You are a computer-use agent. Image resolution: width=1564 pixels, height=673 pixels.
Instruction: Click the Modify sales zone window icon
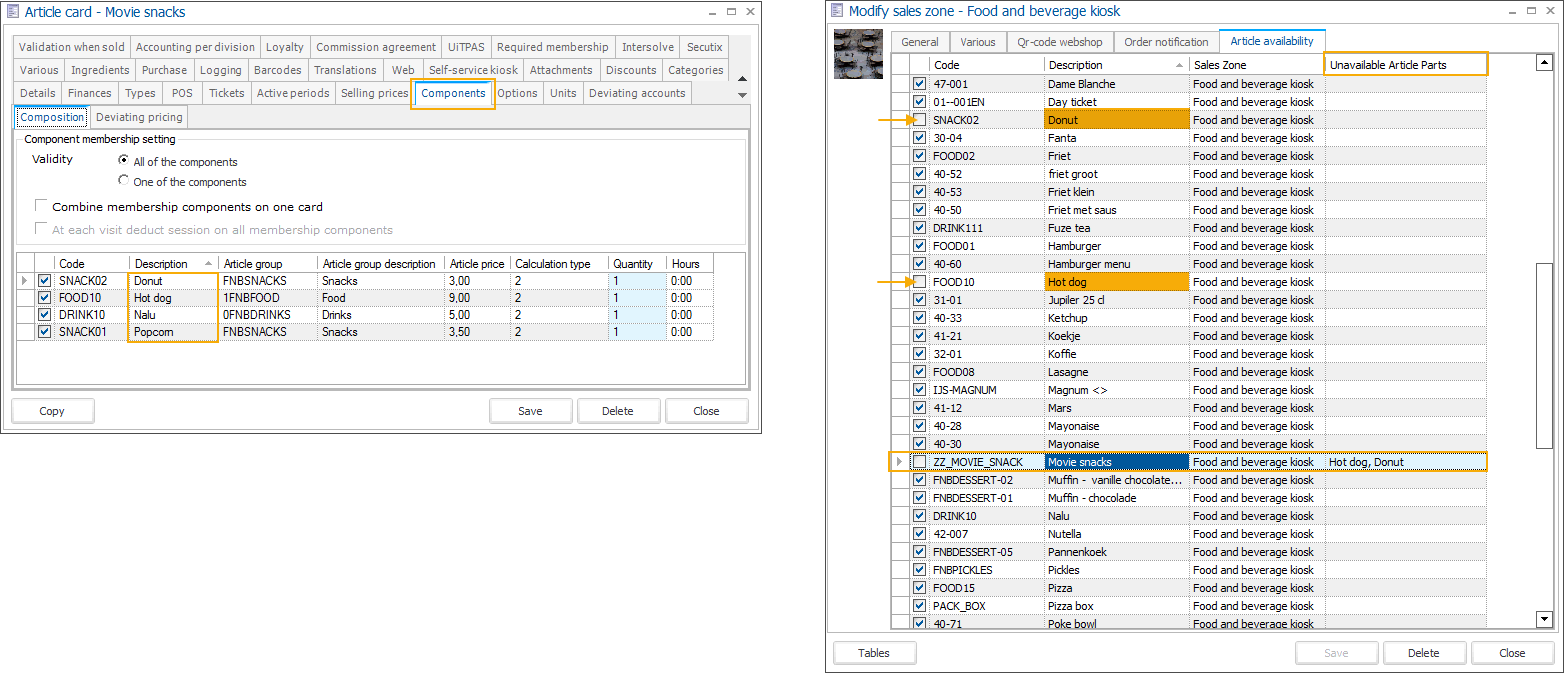[x=837, y=11]
